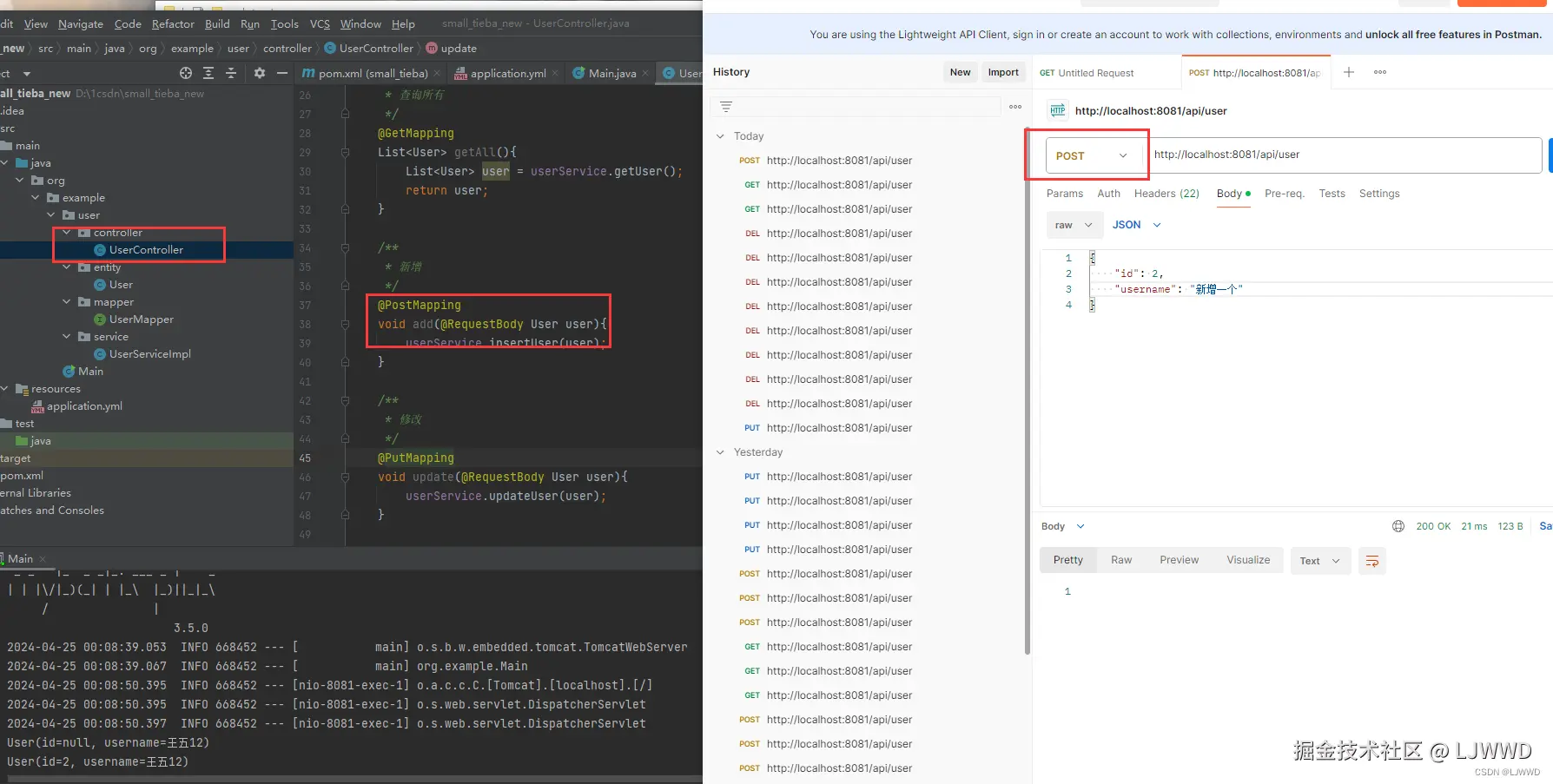Viewport: 1553px width, 784px height.
Task: Click the Collapse All icon in Project panel
Action: click(x=231, y=73)
